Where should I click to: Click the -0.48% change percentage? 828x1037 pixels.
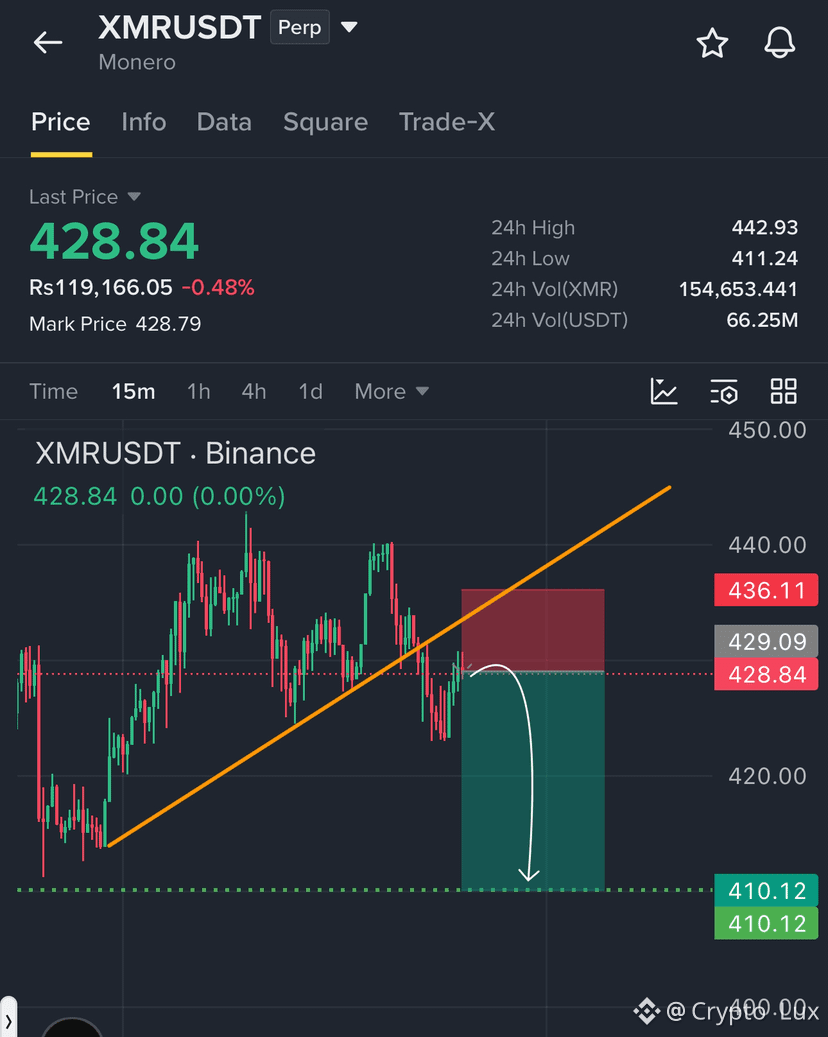[x=218, y=288]
